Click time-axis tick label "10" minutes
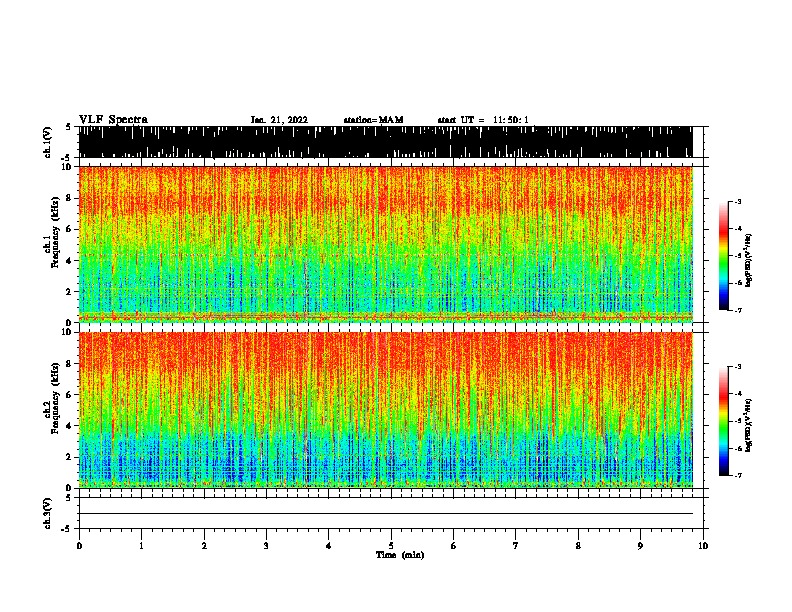The image size is (792, 612). pos(703,545)
